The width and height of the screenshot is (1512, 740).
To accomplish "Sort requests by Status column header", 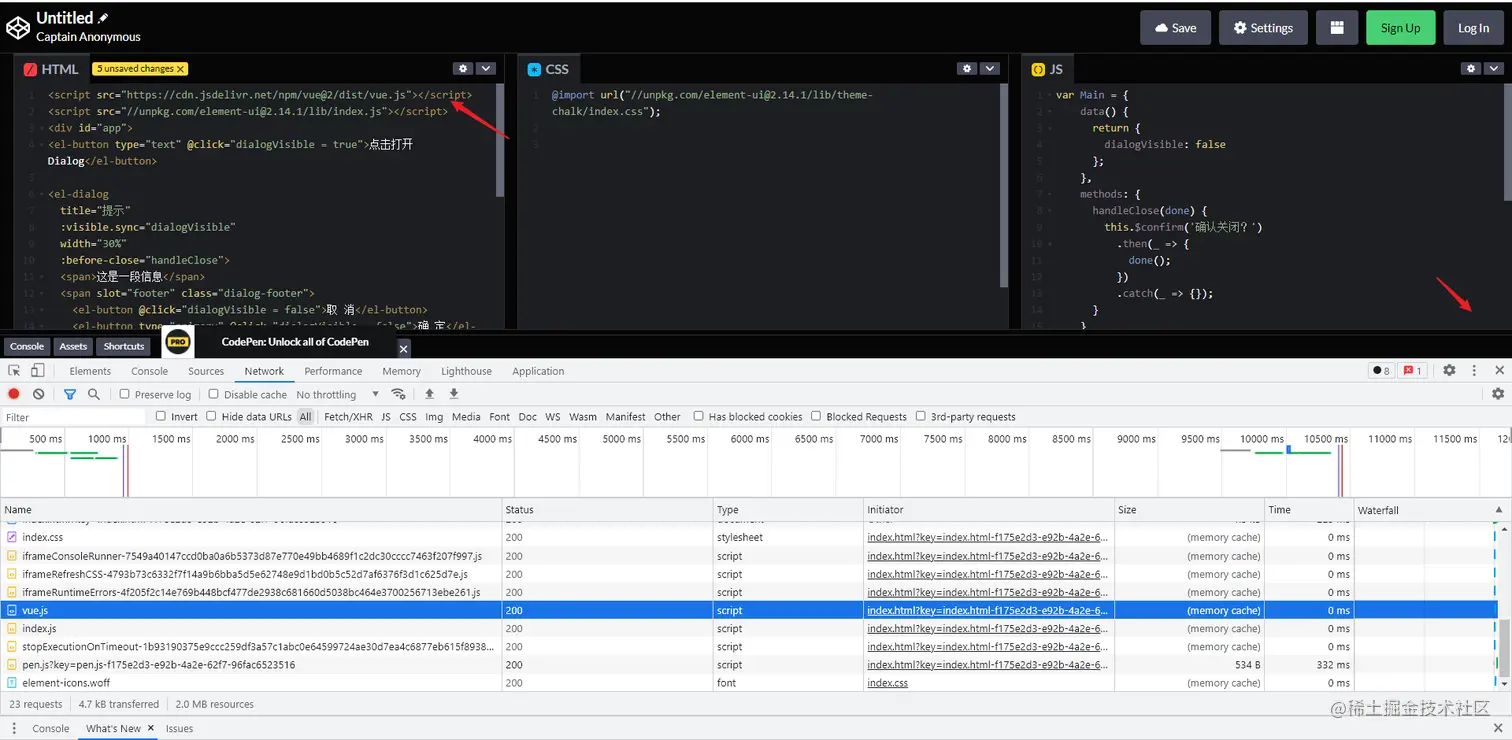I will [607, 510].
